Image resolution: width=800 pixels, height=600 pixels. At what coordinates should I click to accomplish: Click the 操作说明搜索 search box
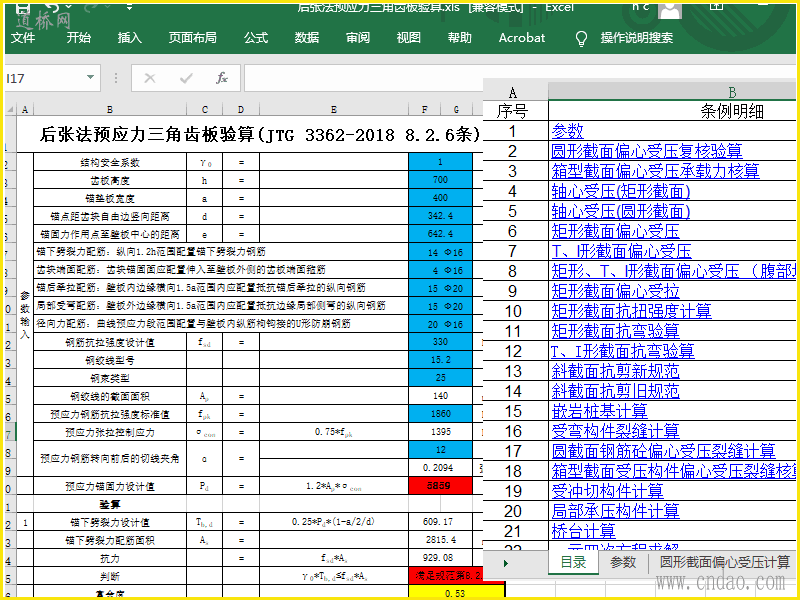tap(636, 38)
